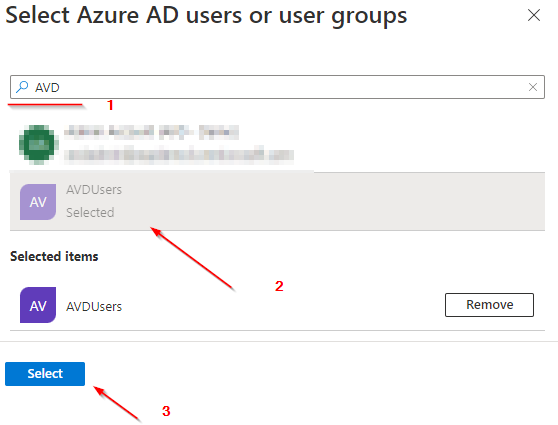Confirm with the blue Select button
The width and height of the screenshot is (558, 425).
pyautogui.click(x=45, y=374)
